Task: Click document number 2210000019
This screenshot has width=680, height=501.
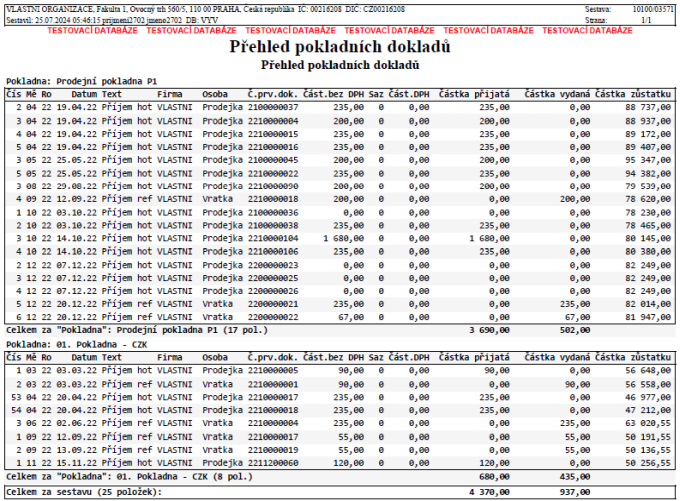Action: pyautogui.click(x=273, y=450)
